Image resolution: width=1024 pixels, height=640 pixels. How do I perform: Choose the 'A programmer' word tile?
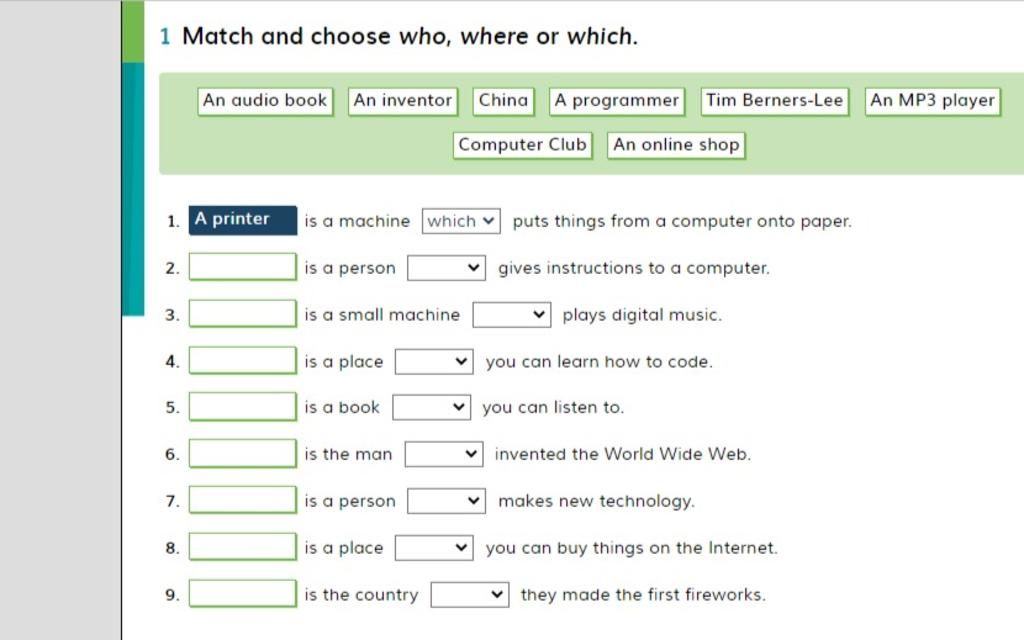(617, 101)
